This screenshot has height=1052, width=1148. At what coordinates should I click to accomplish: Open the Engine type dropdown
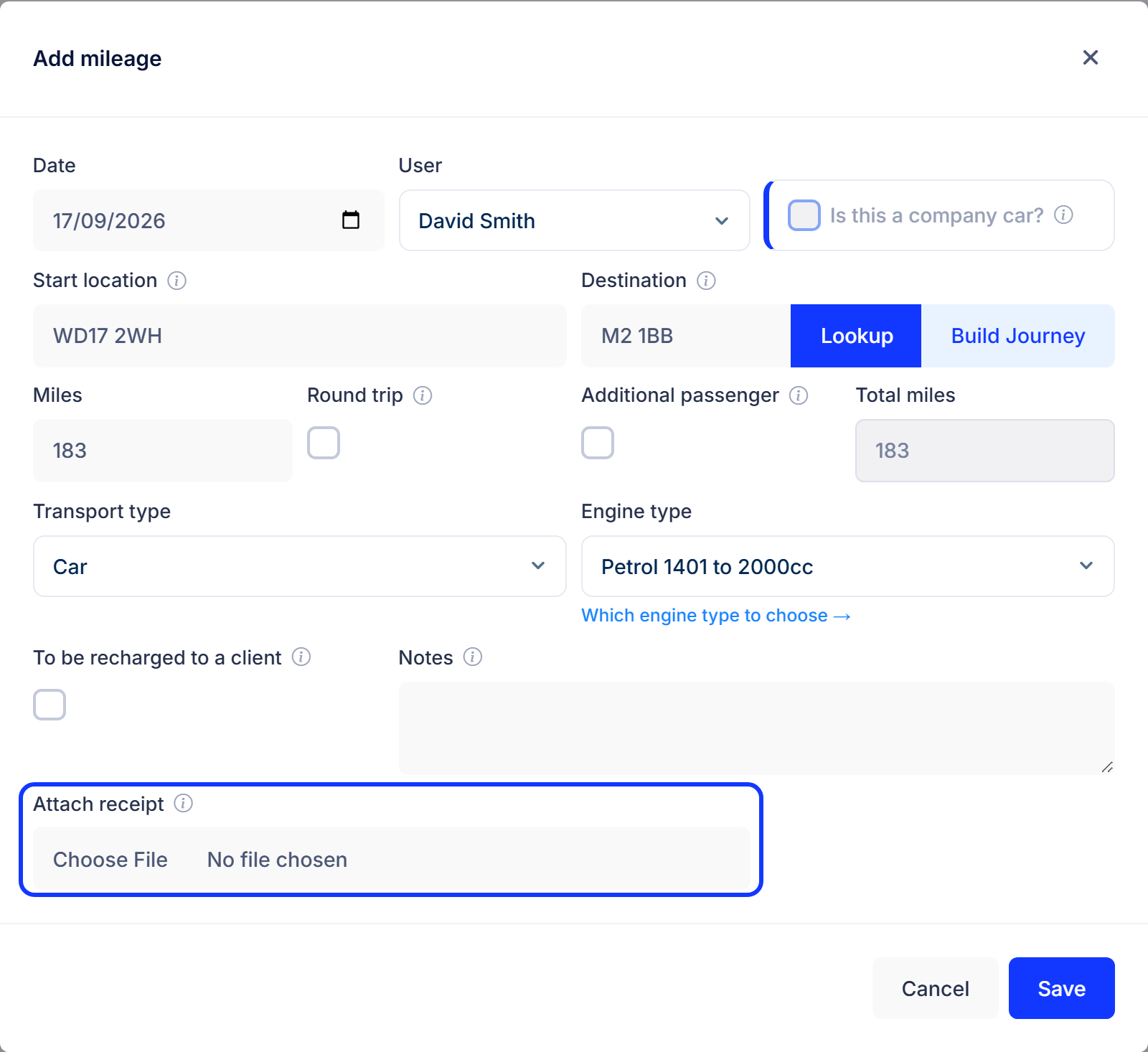tap(847, 566)
